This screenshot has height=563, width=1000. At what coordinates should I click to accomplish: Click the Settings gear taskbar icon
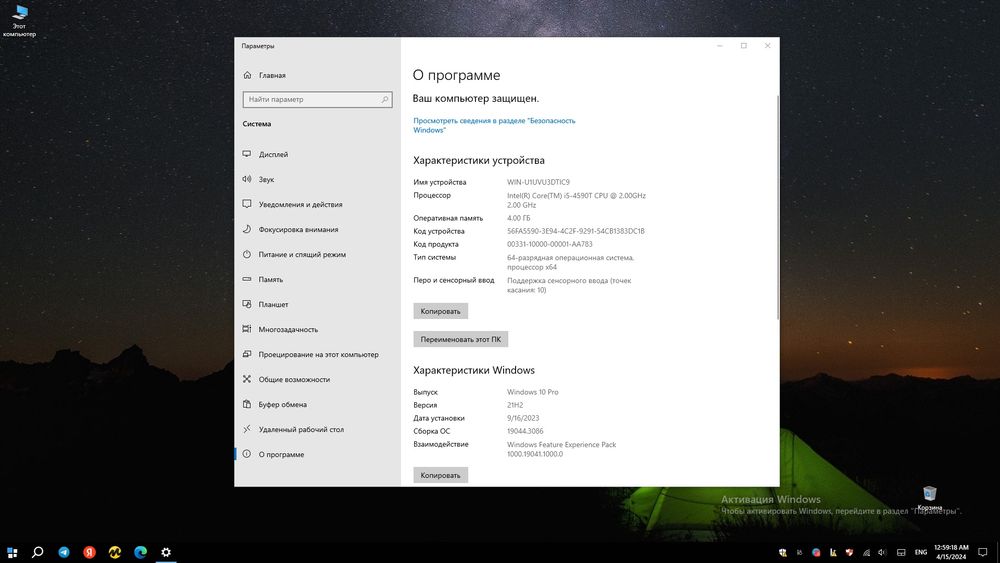[166, 552]
